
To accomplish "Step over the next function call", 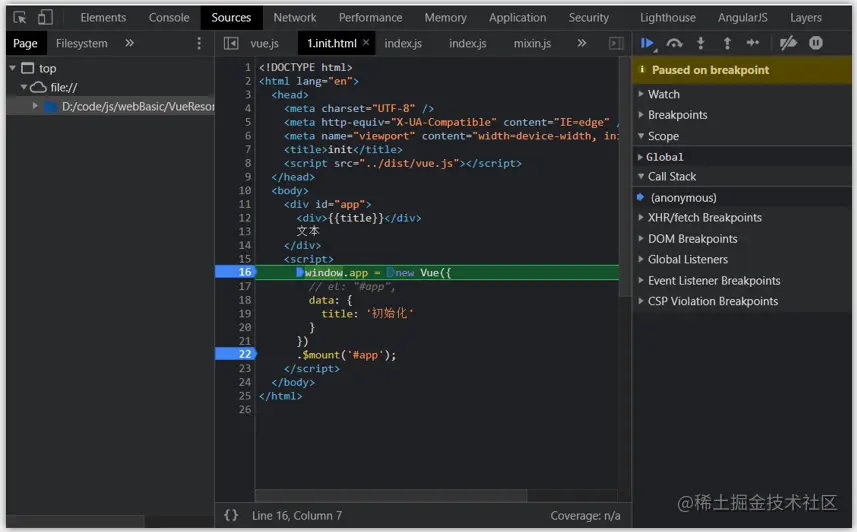I will 674,43.
